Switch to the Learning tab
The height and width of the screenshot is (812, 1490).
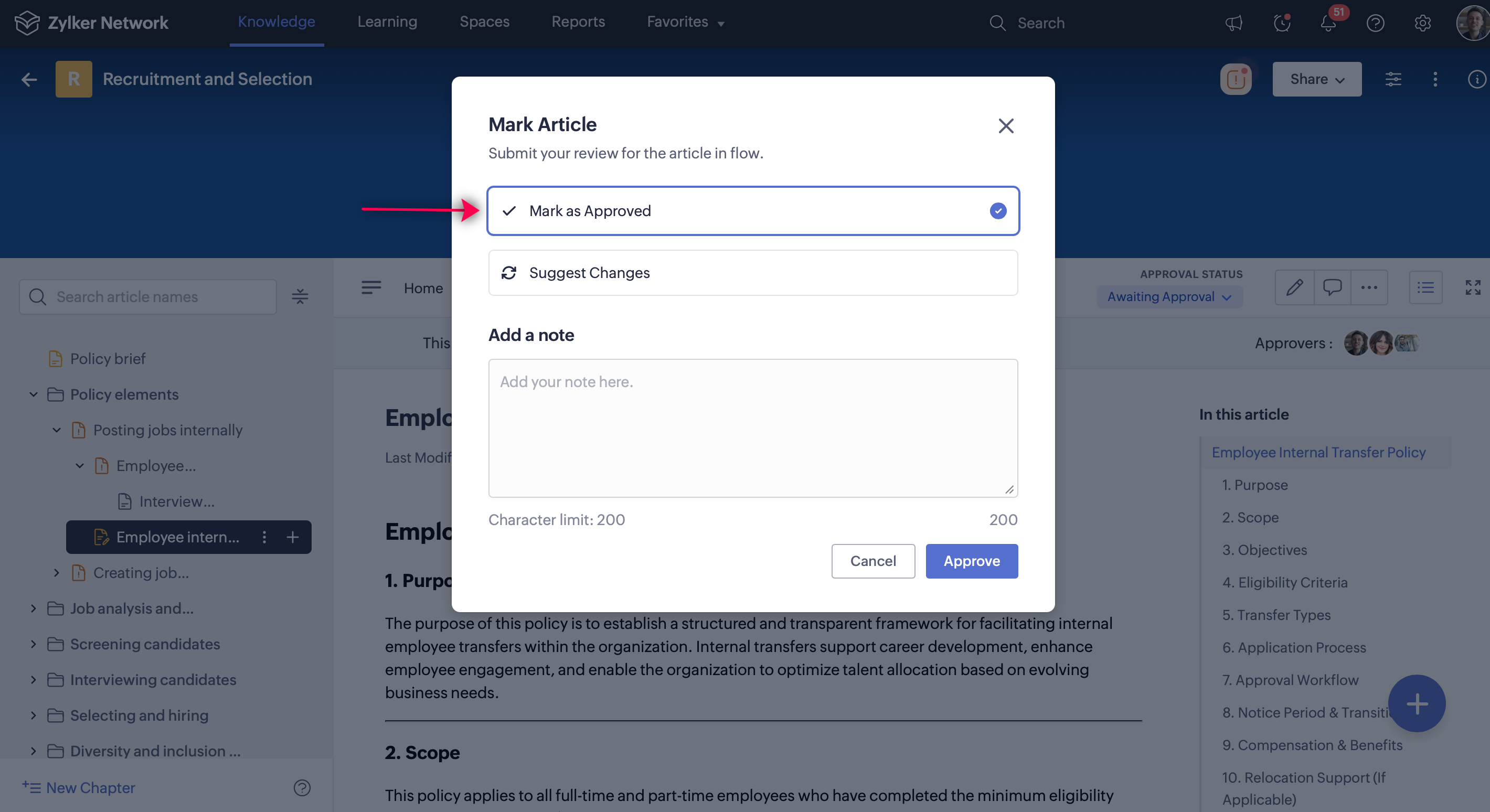coord(387,22)
